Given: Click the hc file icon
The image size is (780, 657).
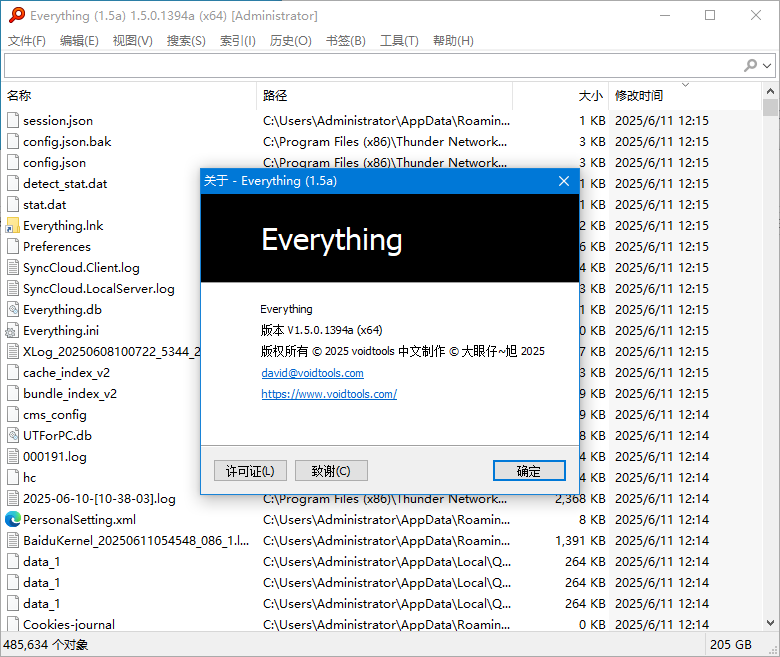Looking at the screenshot, I should [x=13, y=477].
